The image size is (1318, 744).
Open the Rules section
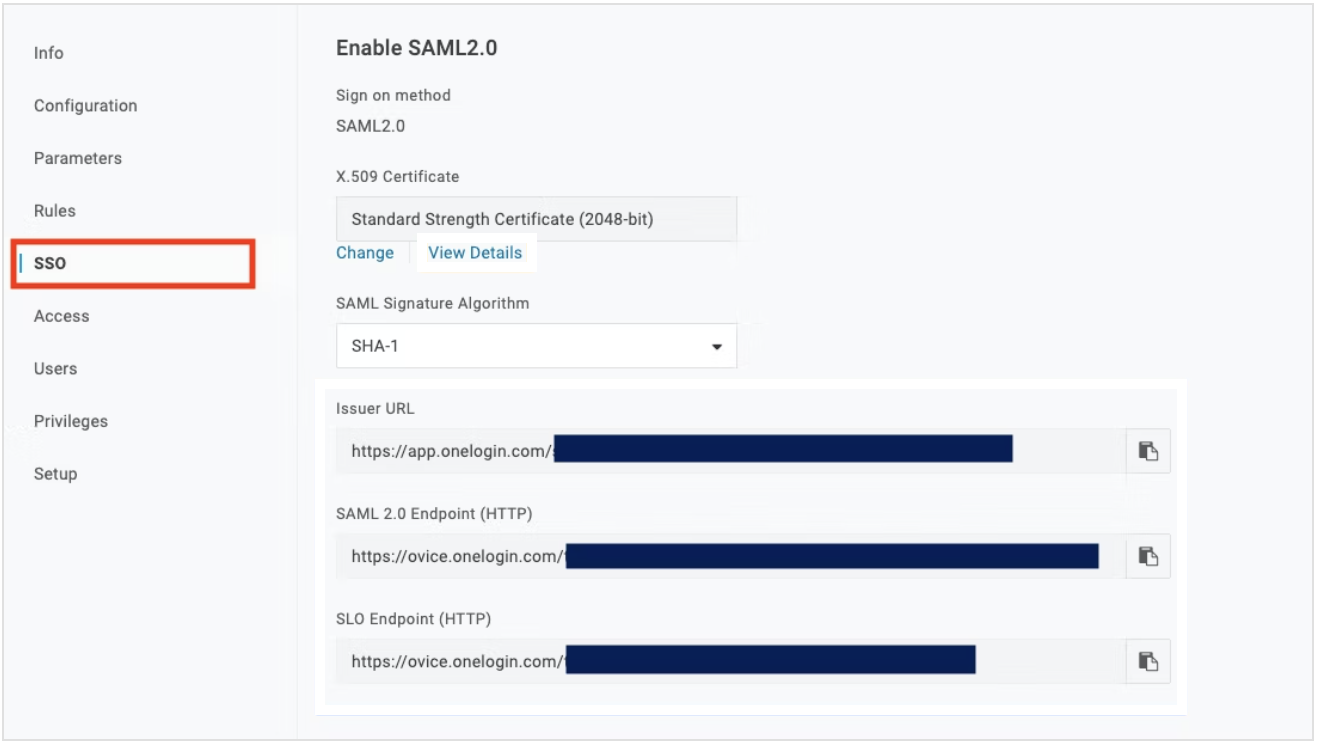55,211
